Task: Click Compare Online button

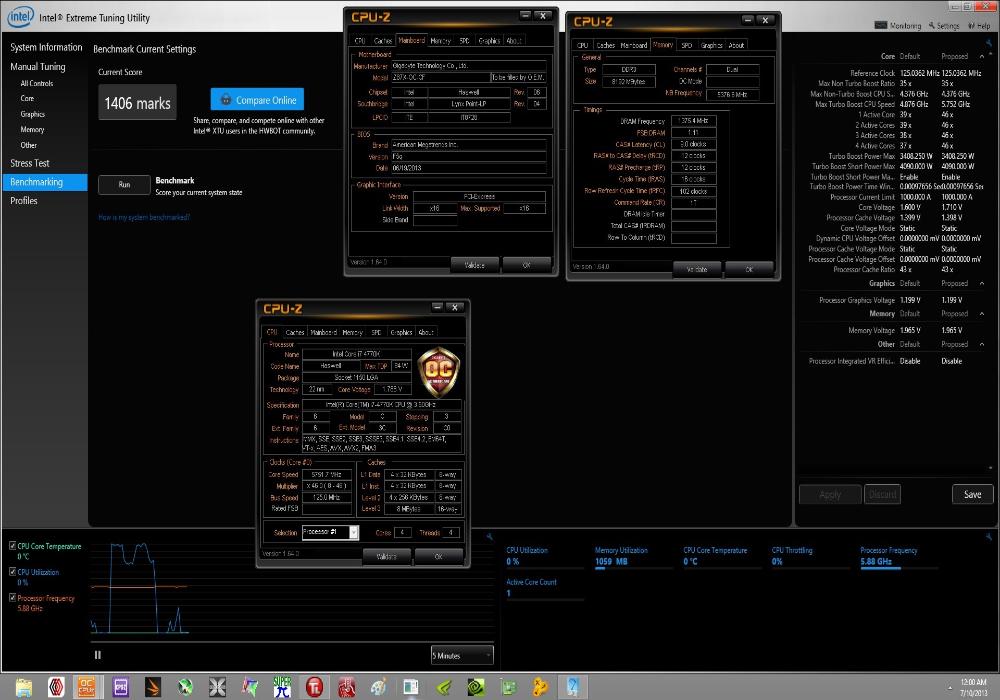Action: (257, 99)
